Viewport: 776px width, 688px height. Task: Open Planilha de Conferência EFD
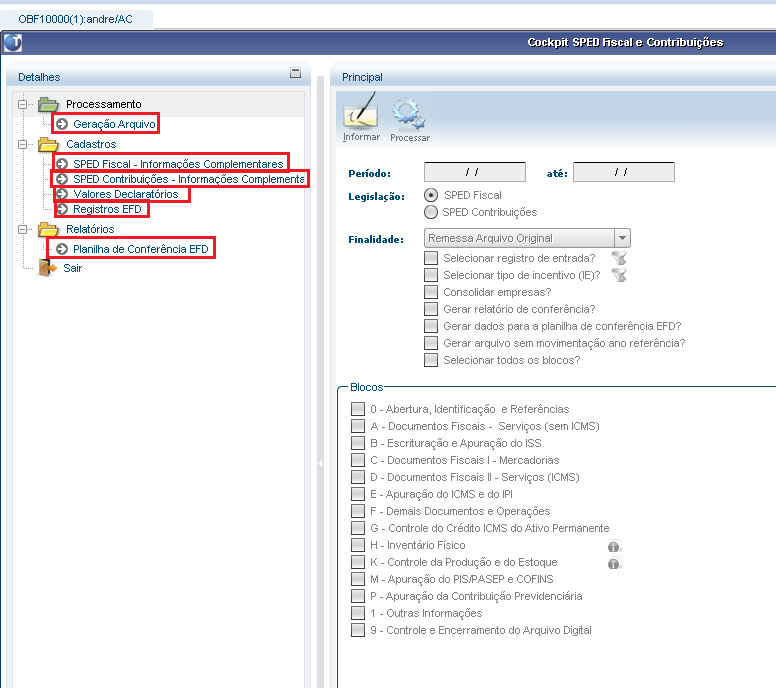click(141, 249)
